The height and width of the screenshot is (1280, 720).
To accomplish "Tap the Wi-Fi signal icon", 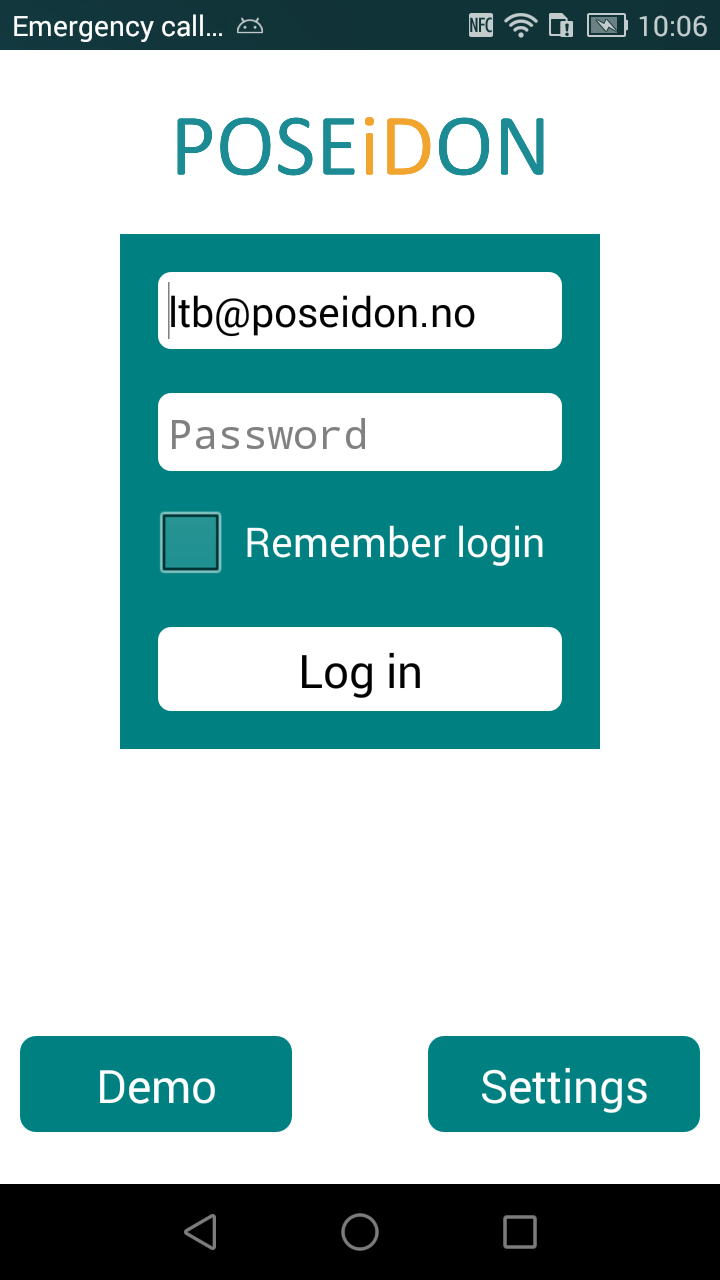I will tap(521, 25).
